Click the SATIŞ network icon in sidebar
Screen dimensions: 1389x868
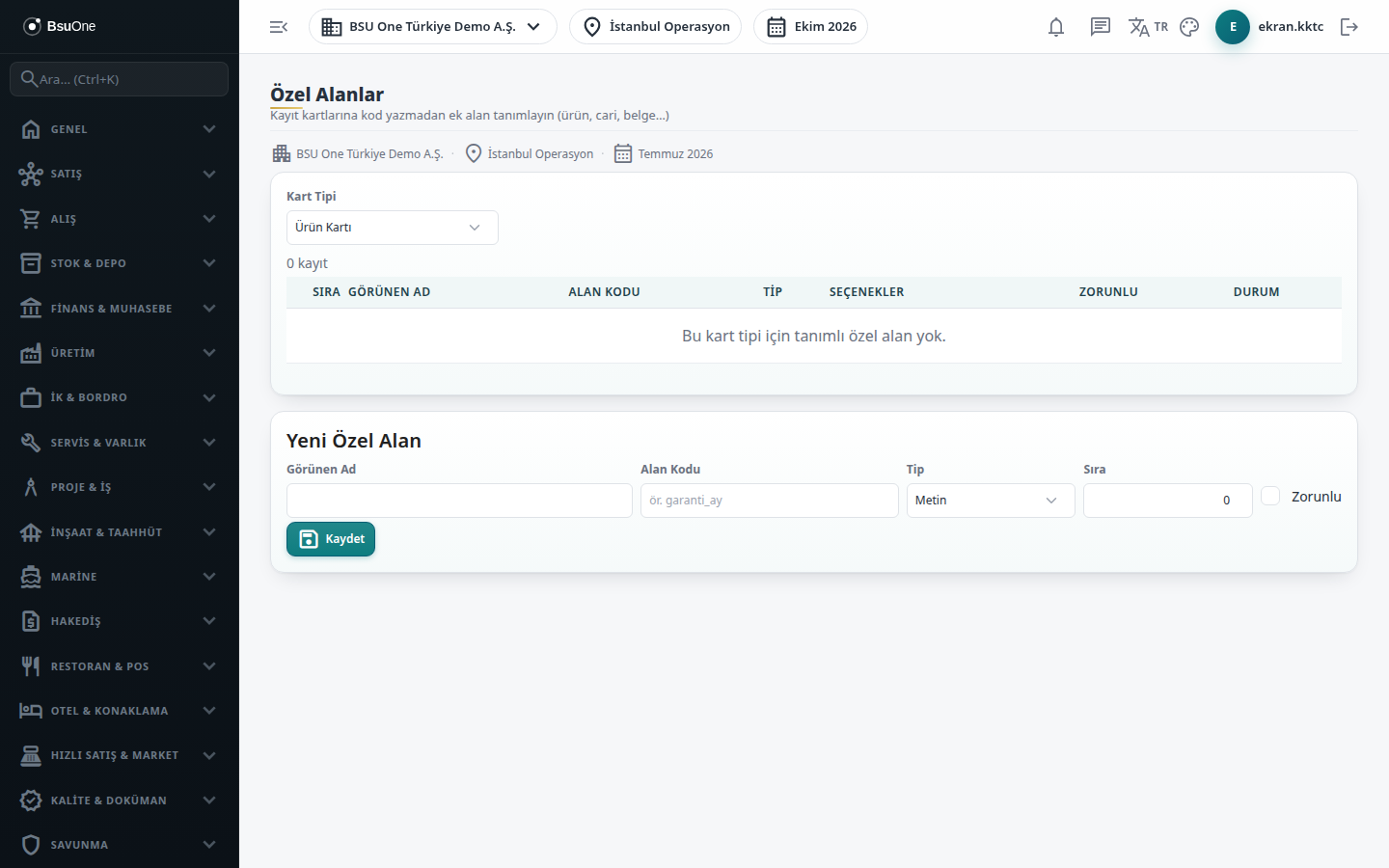tap(31, 174)
